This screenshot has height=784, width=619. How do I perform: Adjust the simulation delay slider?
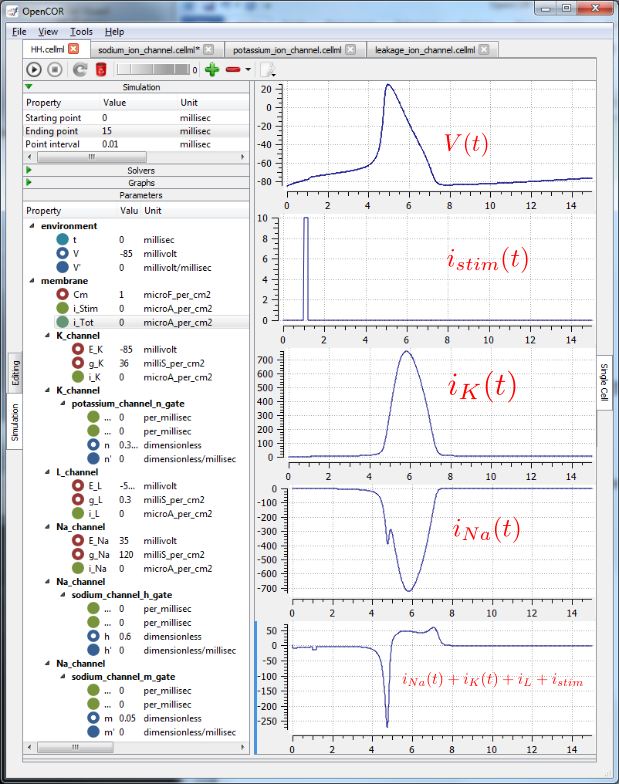pos(153,70)
